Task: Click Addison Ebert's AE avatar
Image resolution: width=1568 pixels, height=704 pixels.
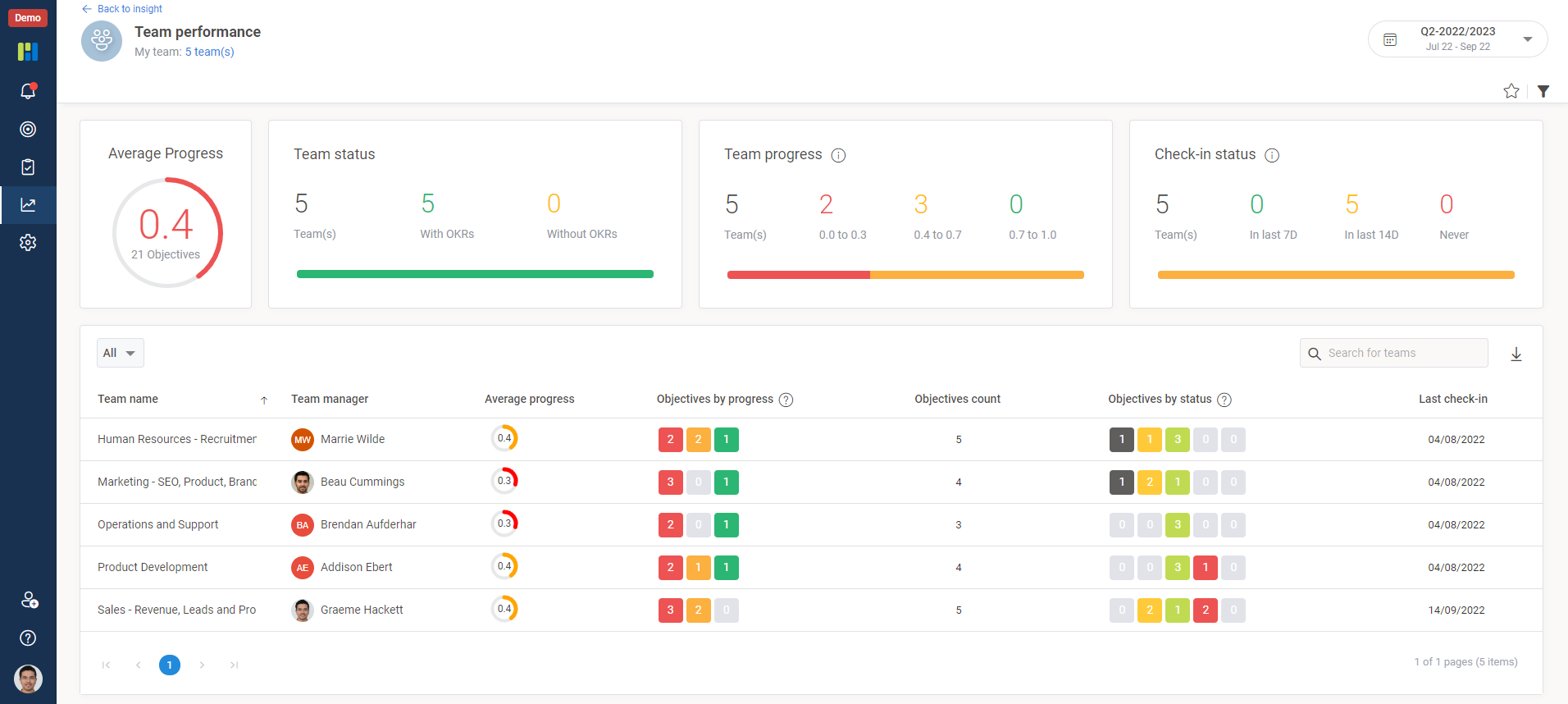Action: tap(303, 567)
